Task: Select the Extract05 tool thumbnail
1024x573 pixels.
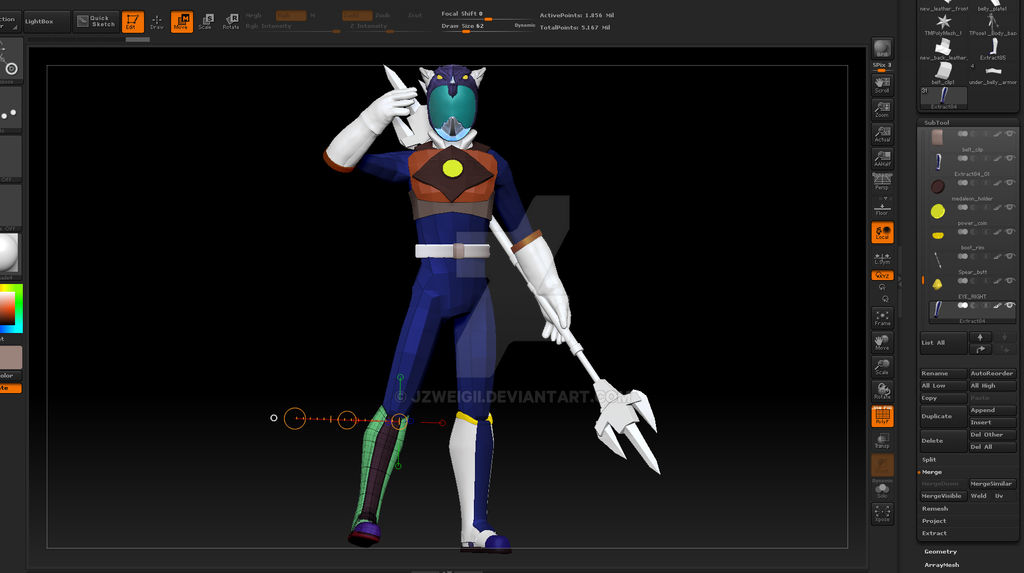Action: point(993,49)
